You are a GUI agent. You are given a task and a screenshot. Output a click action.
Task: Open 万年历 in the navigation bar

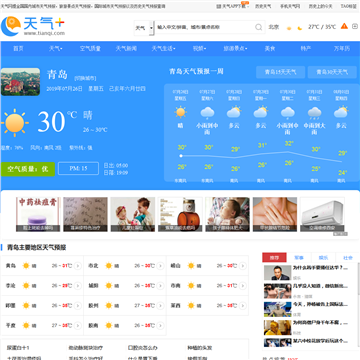coord(342,49)
